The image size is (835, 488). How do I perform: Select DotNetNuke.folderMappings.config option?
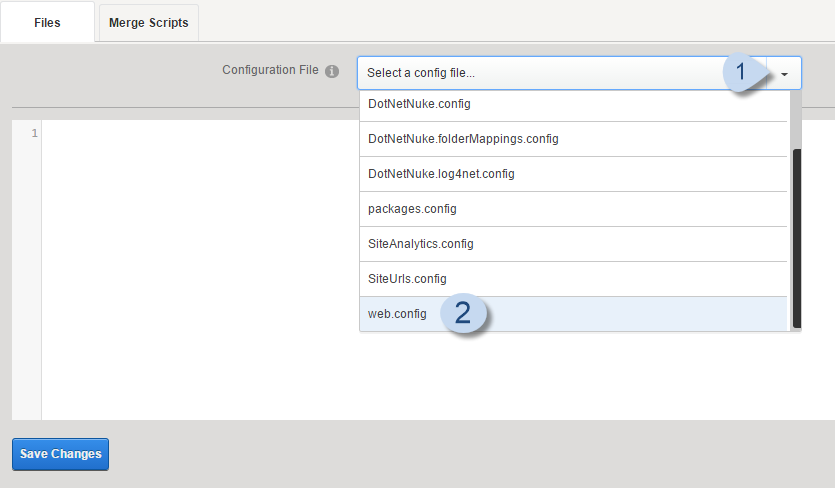tap(573, 139)
